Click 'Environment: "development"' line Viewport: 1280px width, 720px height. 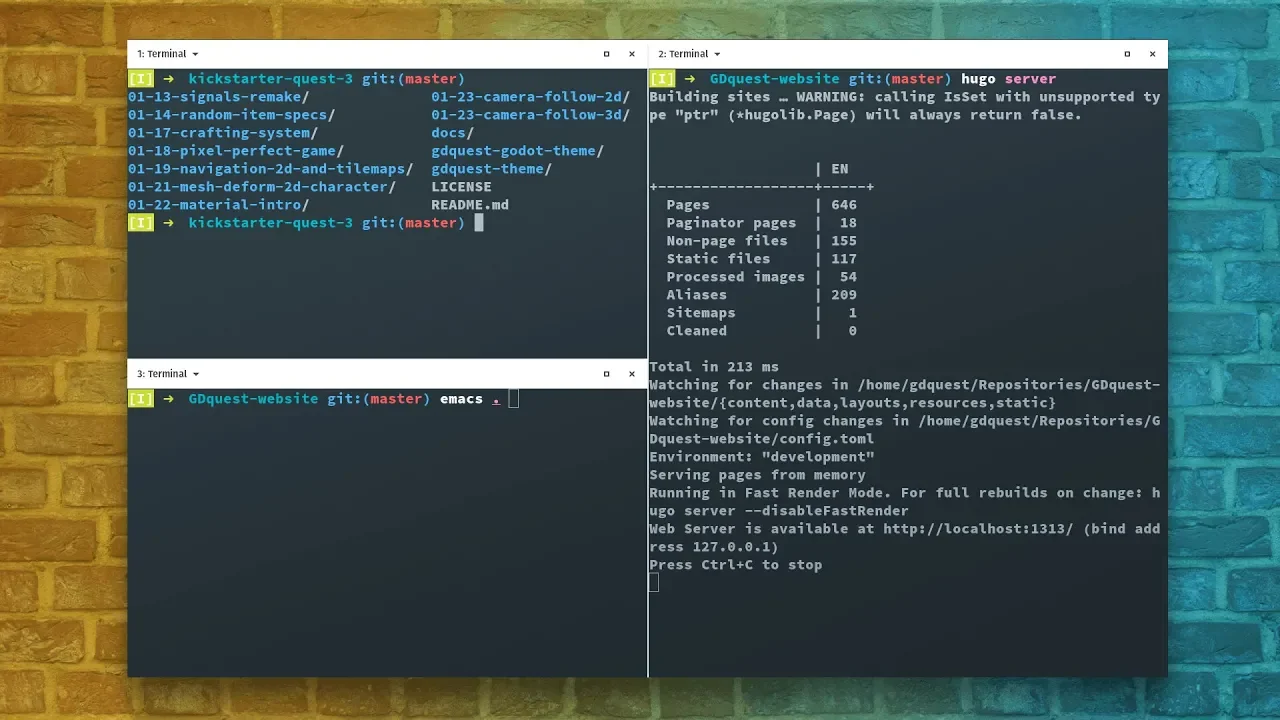[762, 457]
